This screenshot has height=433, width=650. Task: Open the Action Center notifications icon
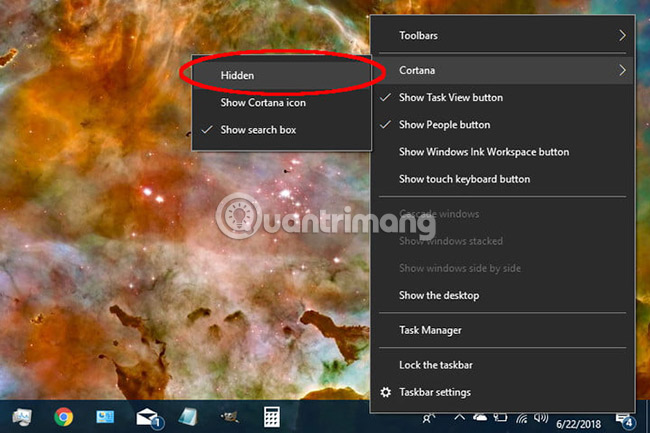(x=625, y=421)
